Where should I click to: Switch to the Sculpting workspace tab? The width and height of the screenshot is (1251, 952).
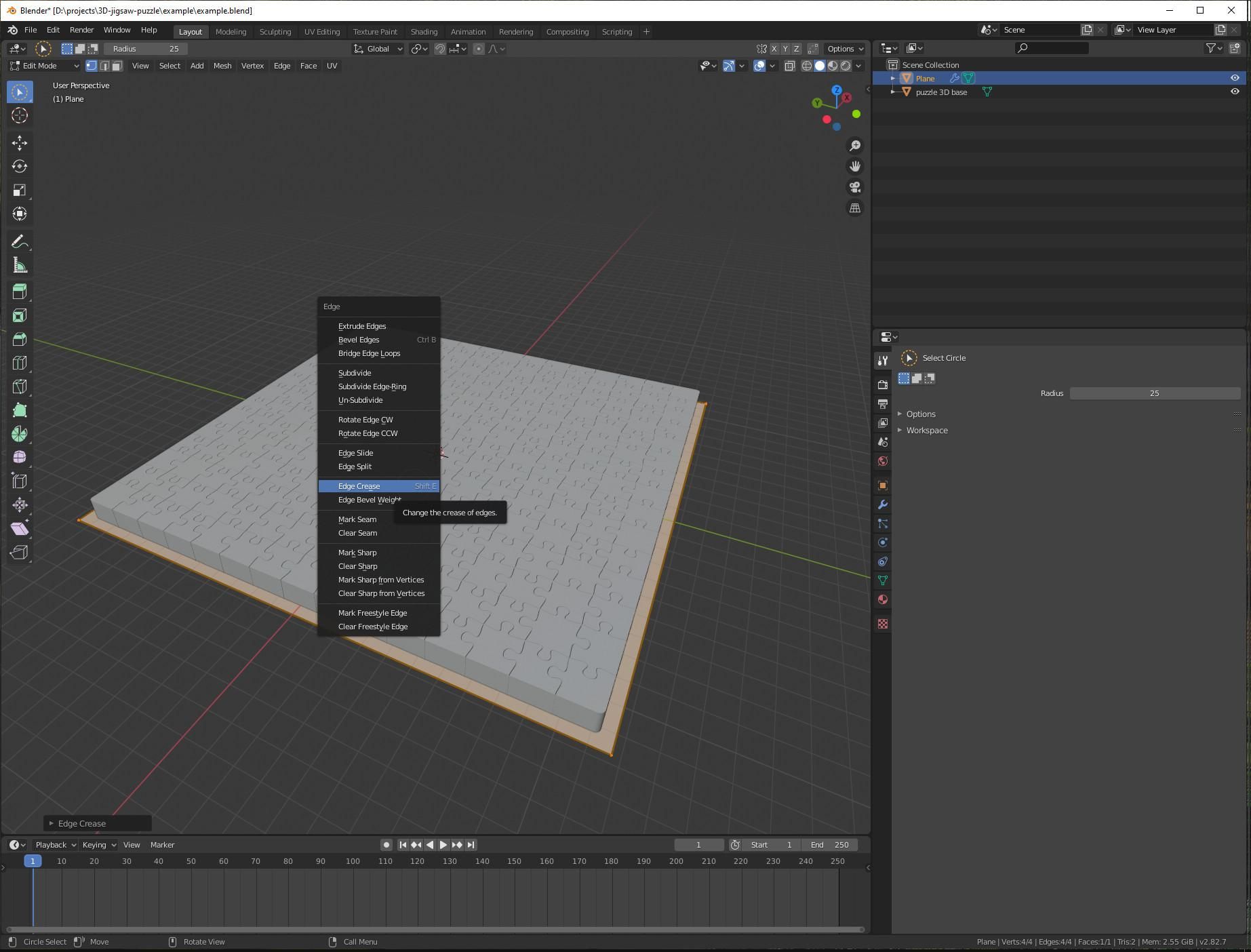pos(275,32)
